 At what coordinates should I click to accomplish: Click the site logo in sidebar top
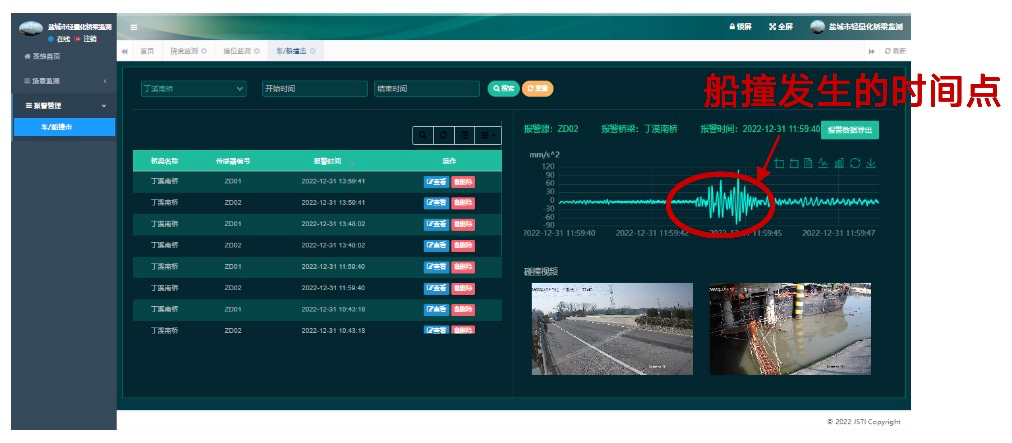pyautogui.click(x=31, y=28)
